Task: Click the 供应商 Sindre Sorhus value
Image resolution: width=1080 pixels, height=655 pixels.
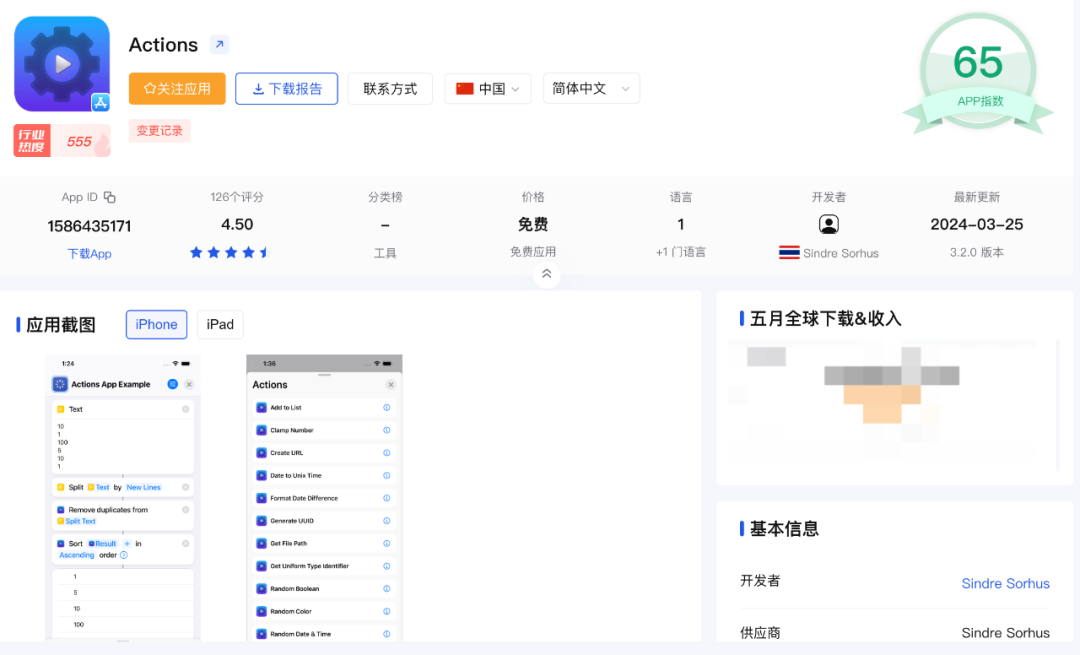Action: [x=1005, y=632]
